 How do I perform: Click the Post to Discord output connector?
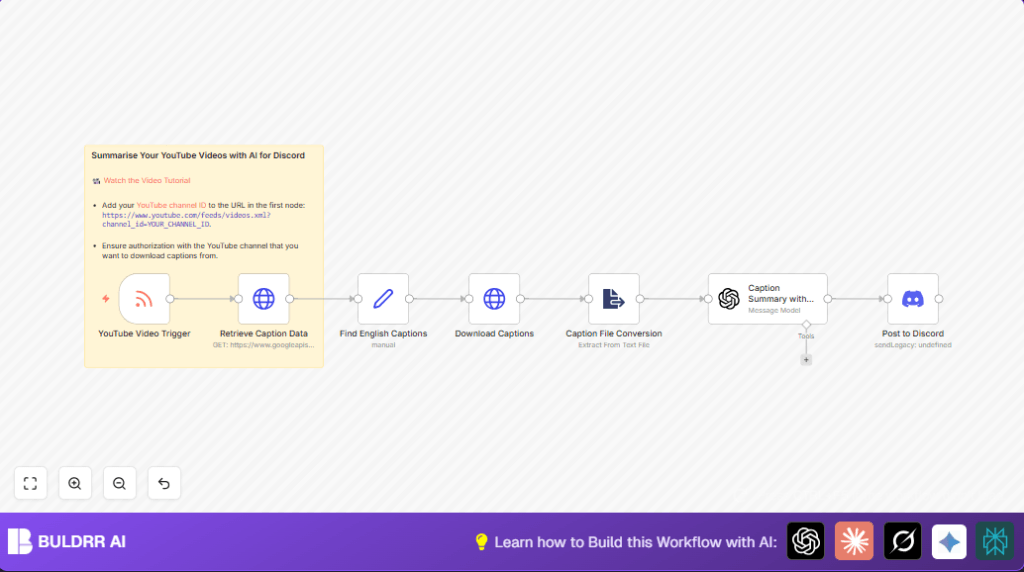939,299
